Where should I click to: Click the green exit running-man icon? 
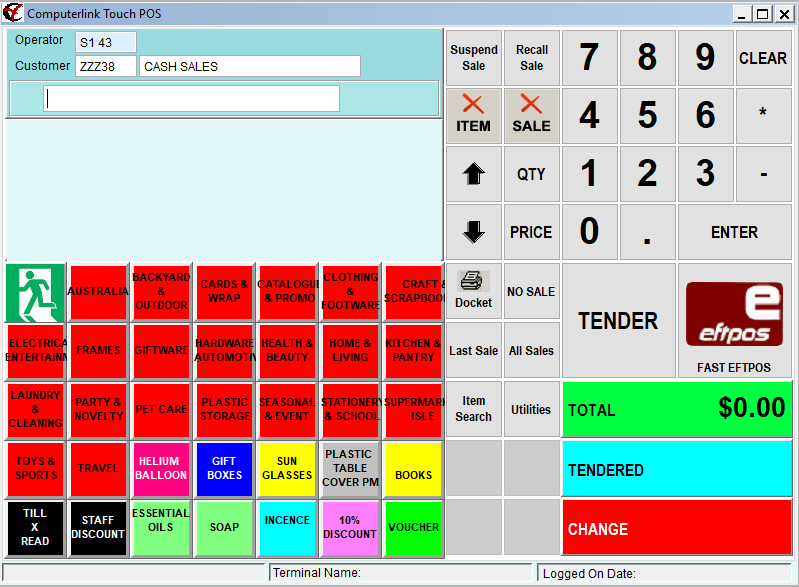click(x=35, y=292)
